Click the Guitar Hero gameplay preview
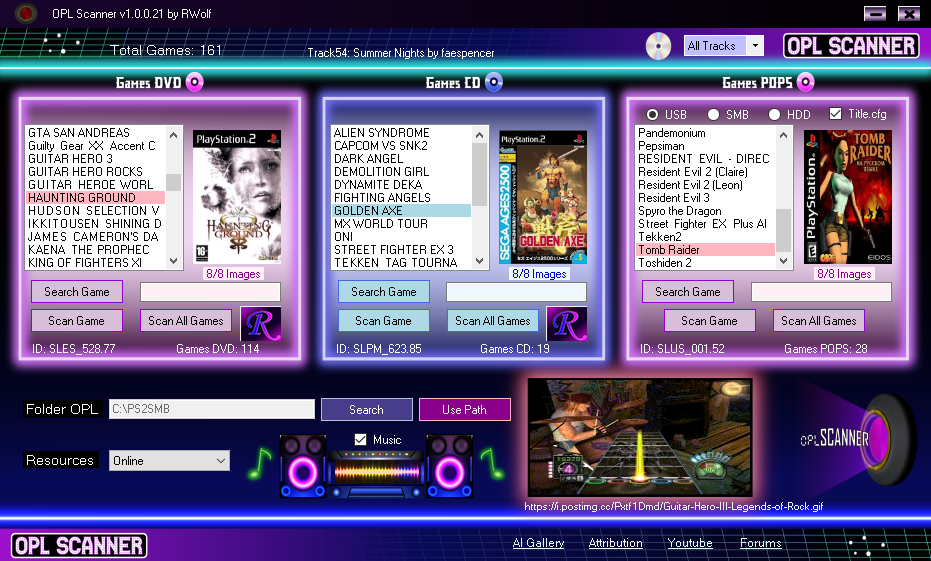931x561 pixels. (640, 438)
